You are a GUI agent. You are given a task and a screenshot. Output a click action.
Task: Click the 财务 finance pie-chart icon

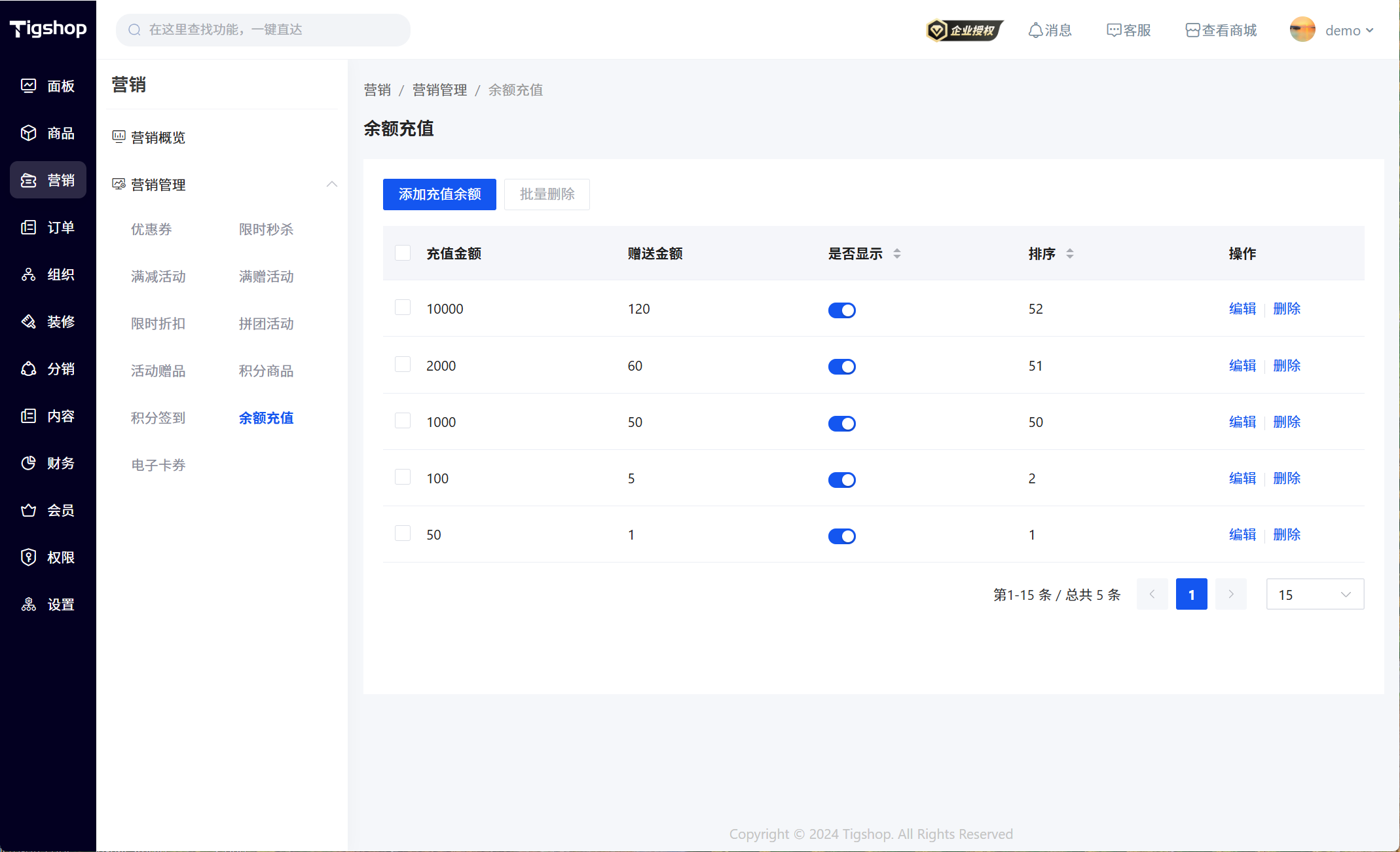[x=28, y=463]
